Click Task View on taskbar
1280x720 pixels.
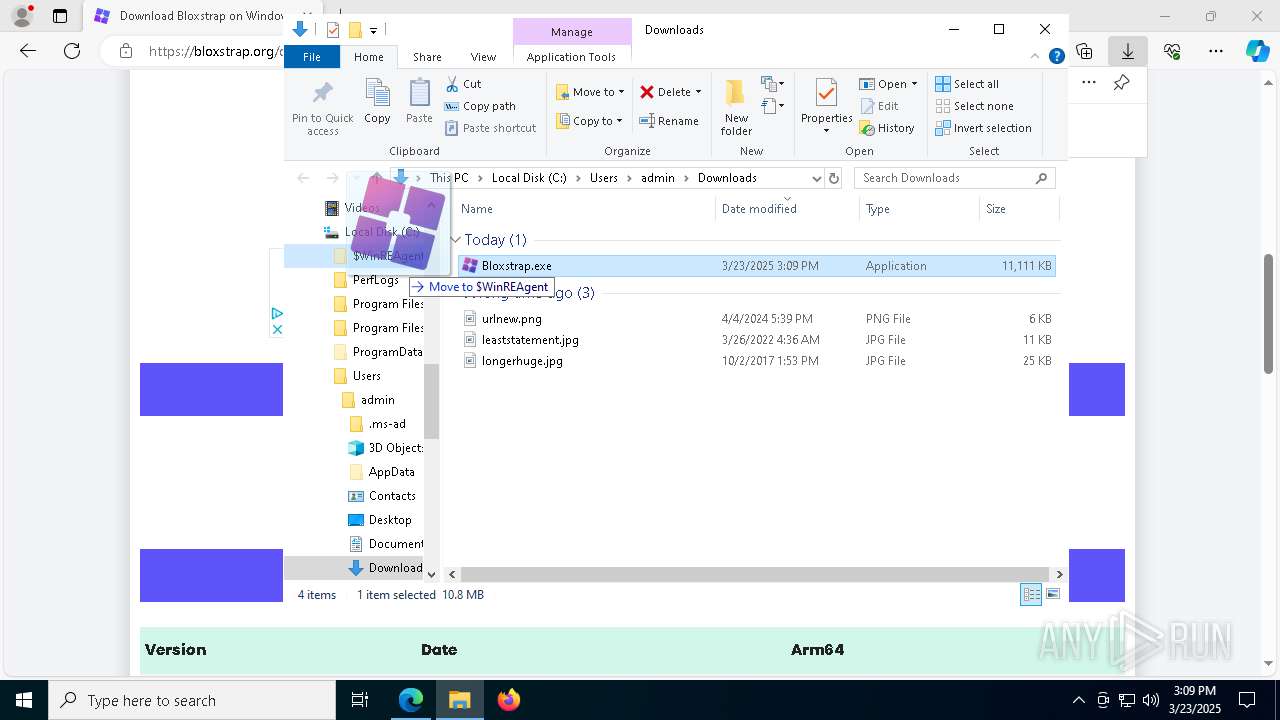[x=360, y=700]
